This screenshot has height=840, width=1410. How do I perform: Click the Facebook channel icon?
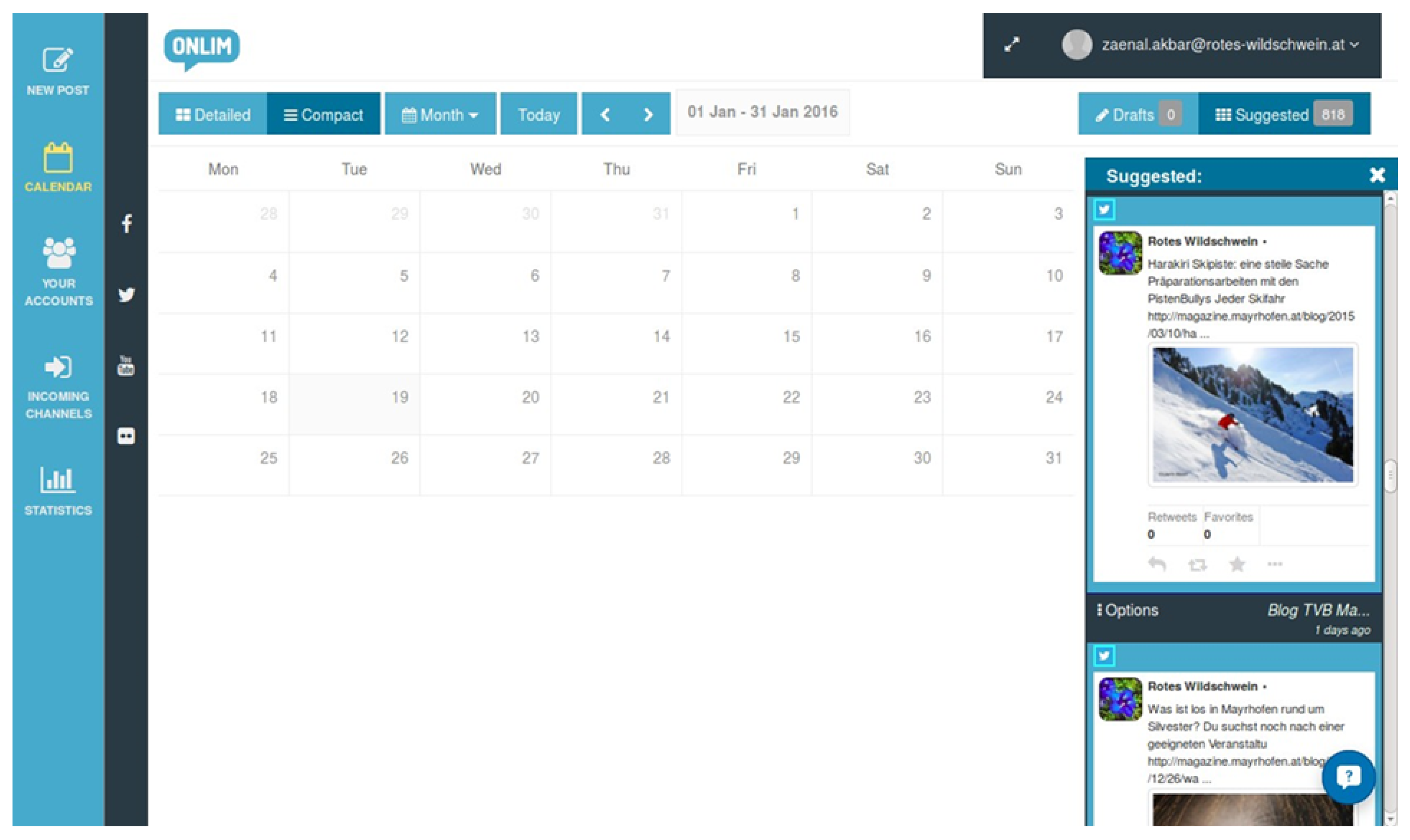(126, 223)
